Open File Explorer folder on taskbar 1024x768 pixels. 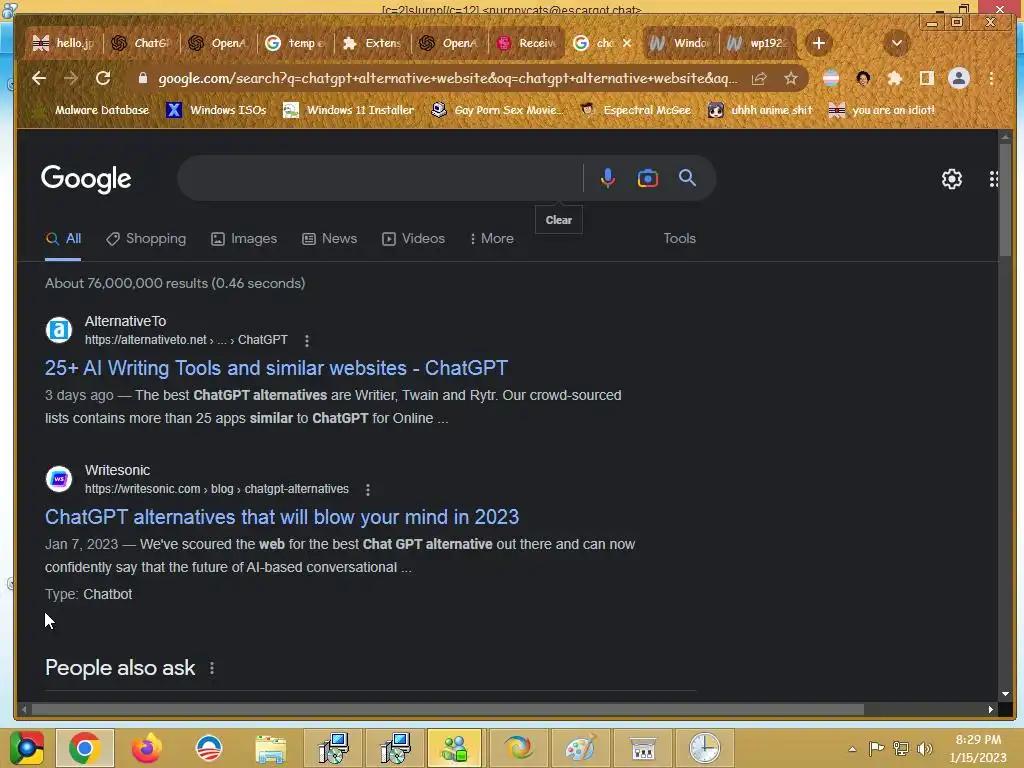[270, 748]
